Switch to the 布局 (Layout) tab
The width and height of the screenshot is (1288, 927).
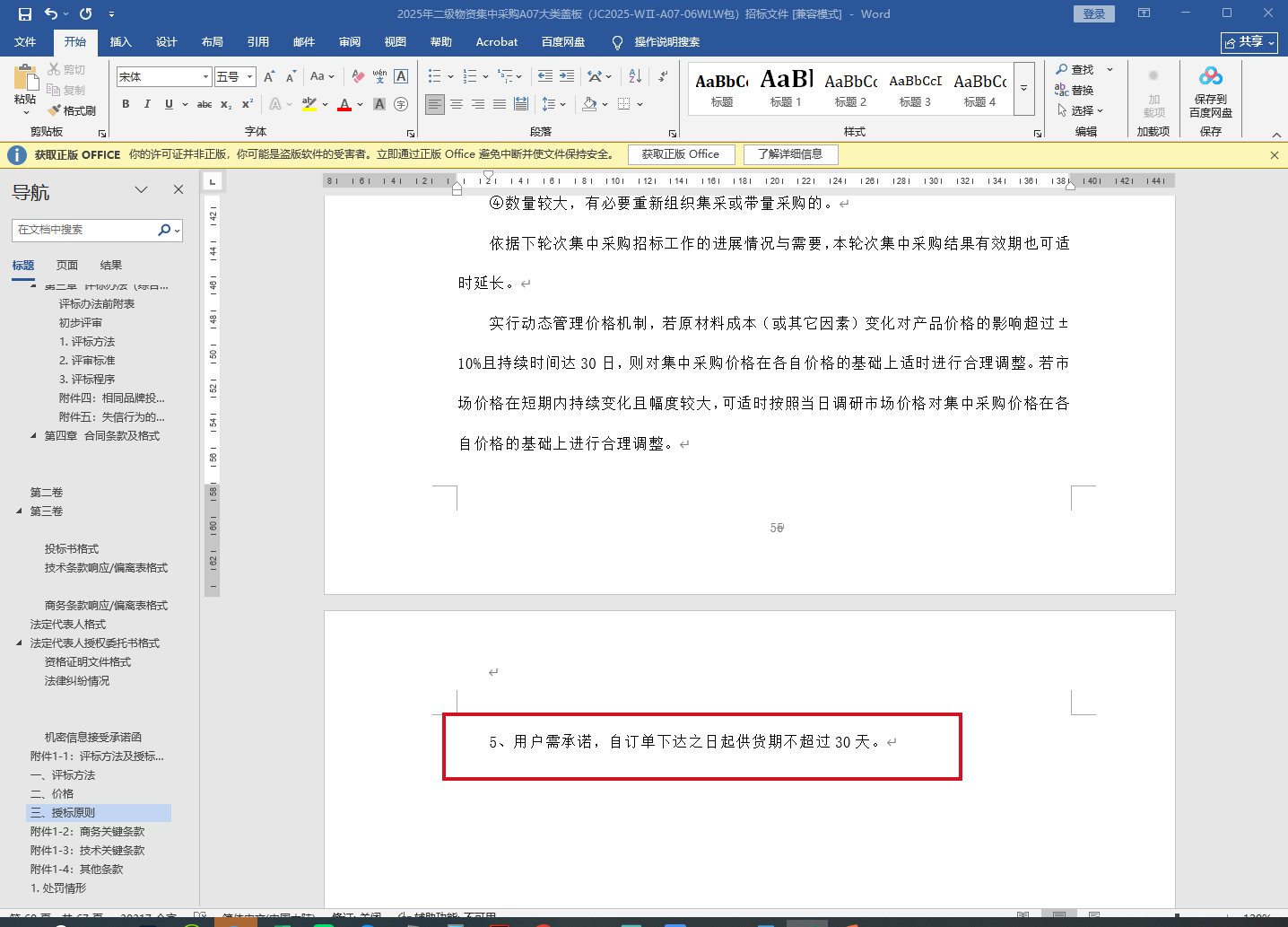tap(213, 42)
